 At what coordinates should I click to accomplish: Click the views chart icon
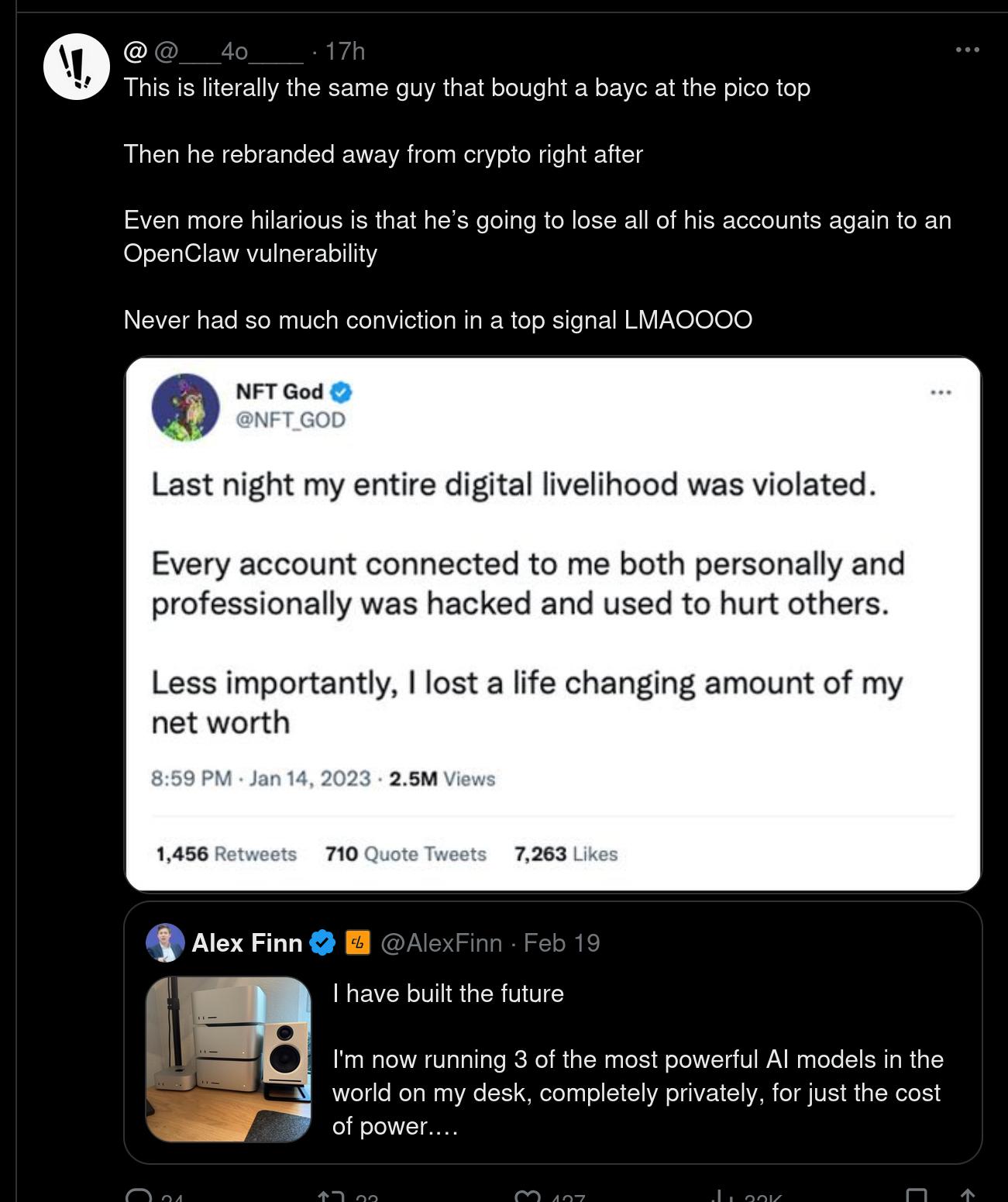point(721,1197)
